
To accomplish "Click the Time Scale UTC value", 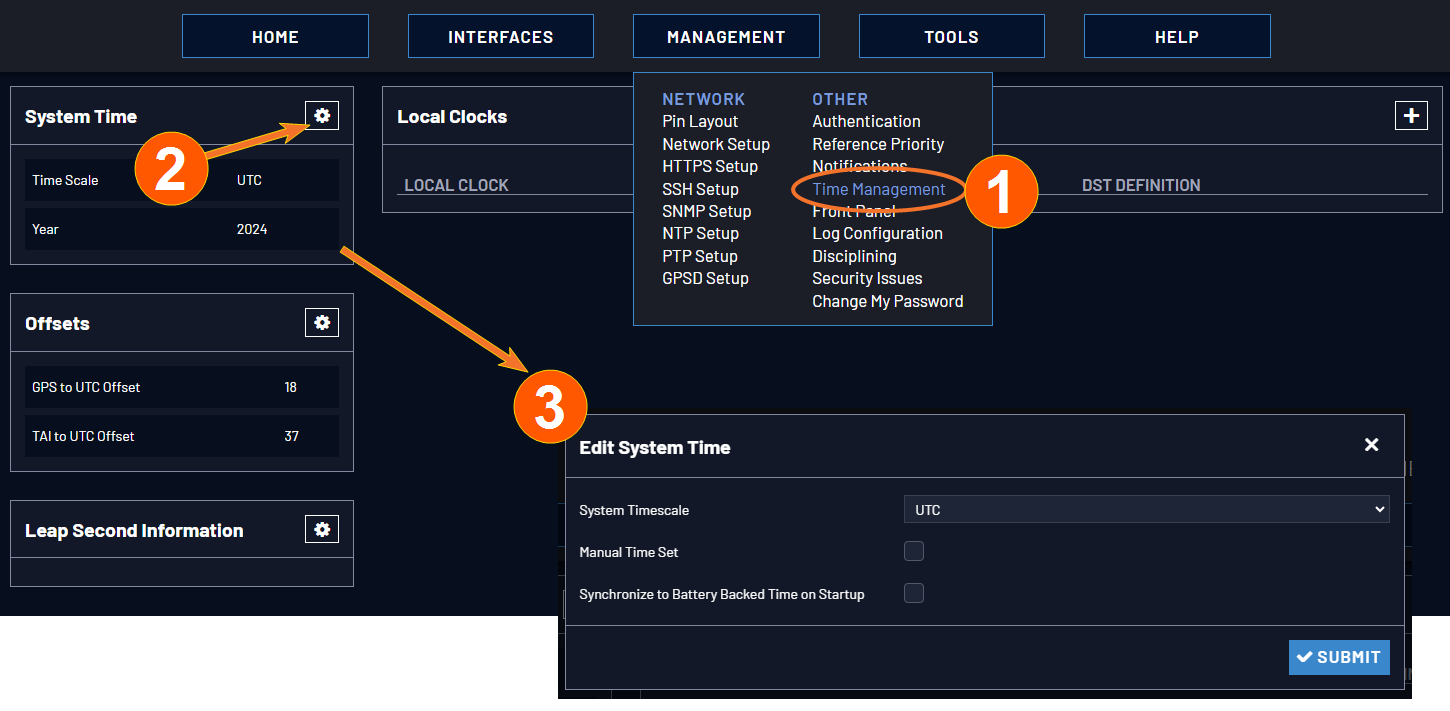I will click(x=249, y=180).
